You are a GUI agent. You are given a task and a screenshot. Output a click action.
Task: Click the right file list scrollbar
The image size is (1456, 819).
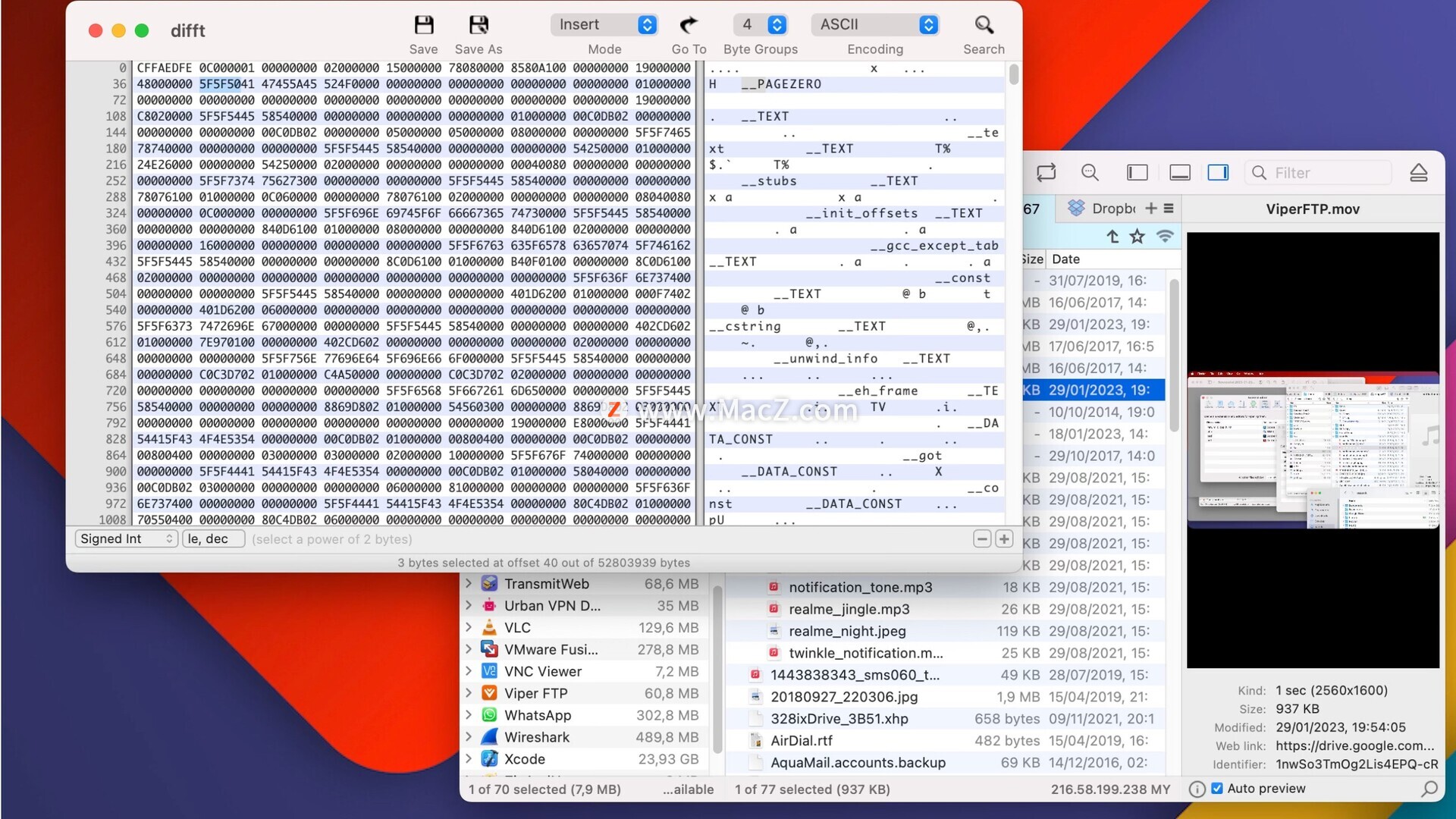(1174, 355)
